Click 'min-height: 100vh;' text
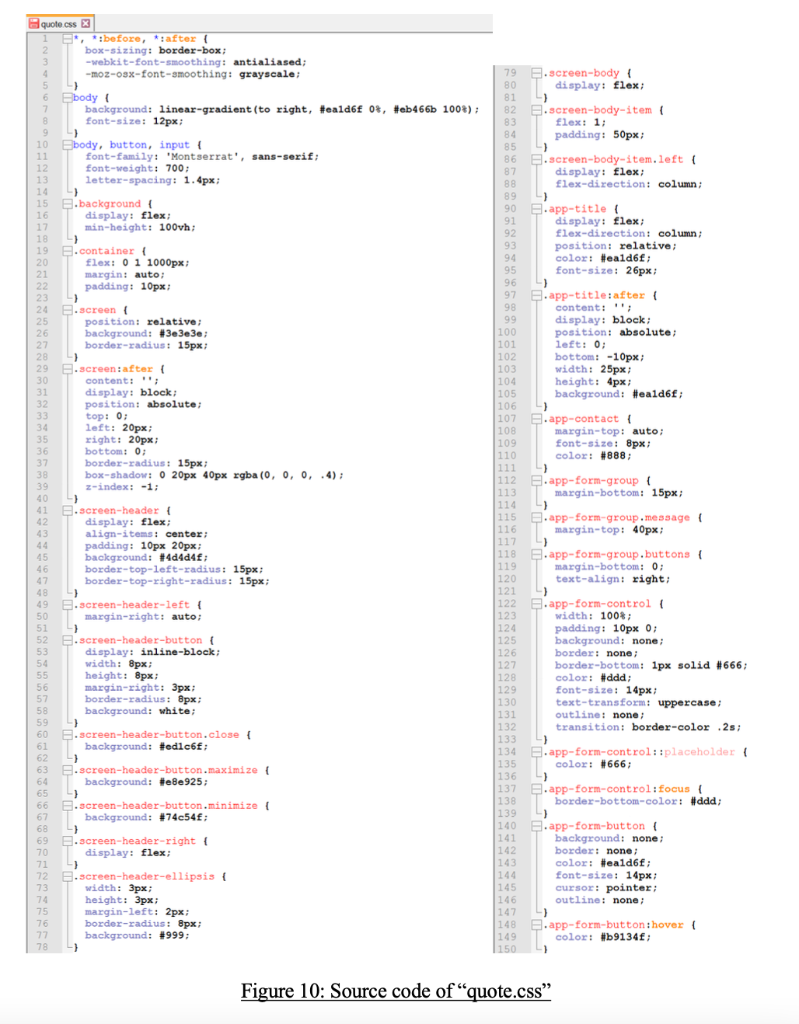This screenshot has height=1024, width=799. 140,227
